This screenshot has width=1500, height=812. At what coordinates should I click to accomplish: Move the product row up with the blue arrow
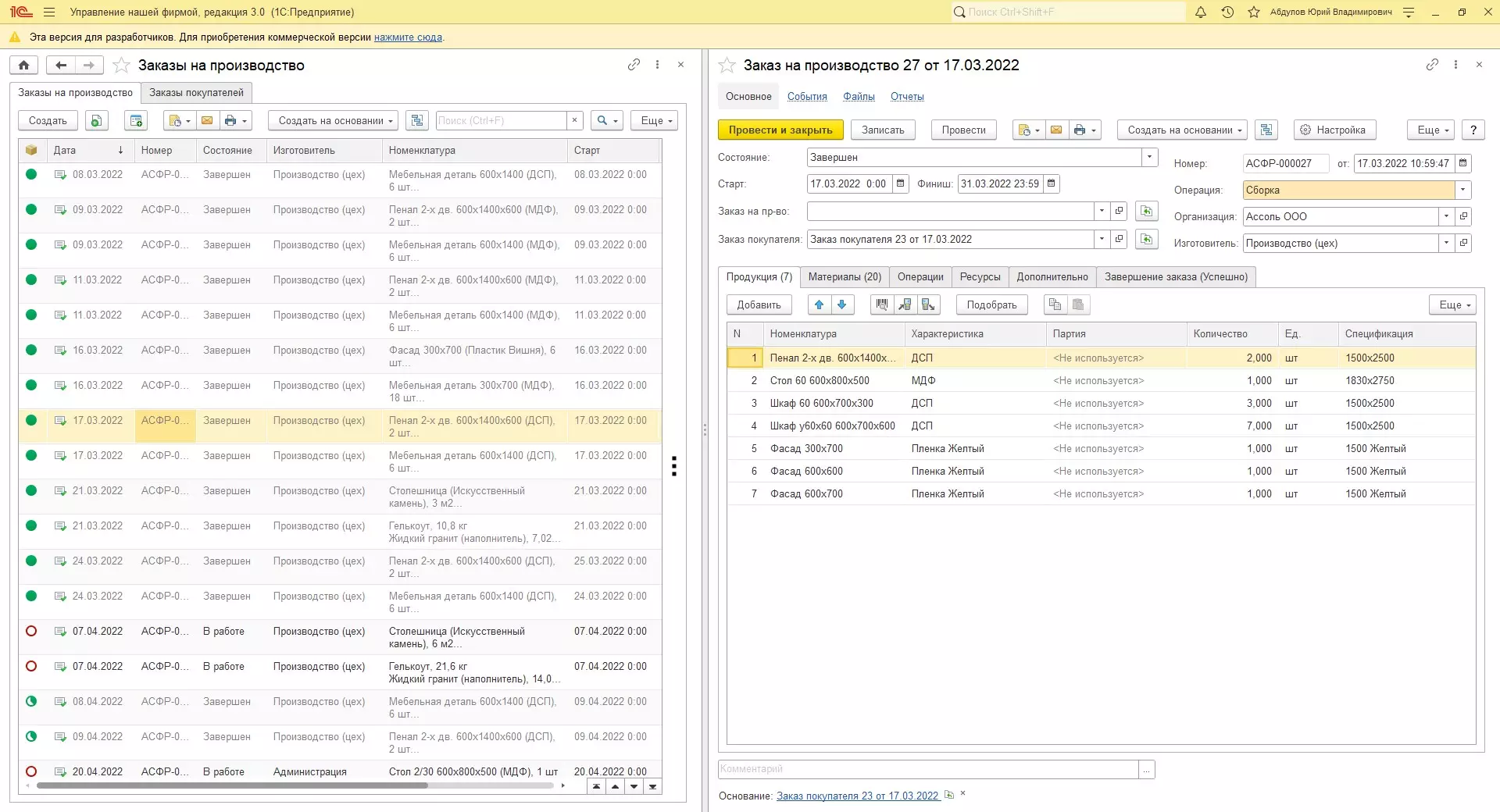click(x=819, y=305)
